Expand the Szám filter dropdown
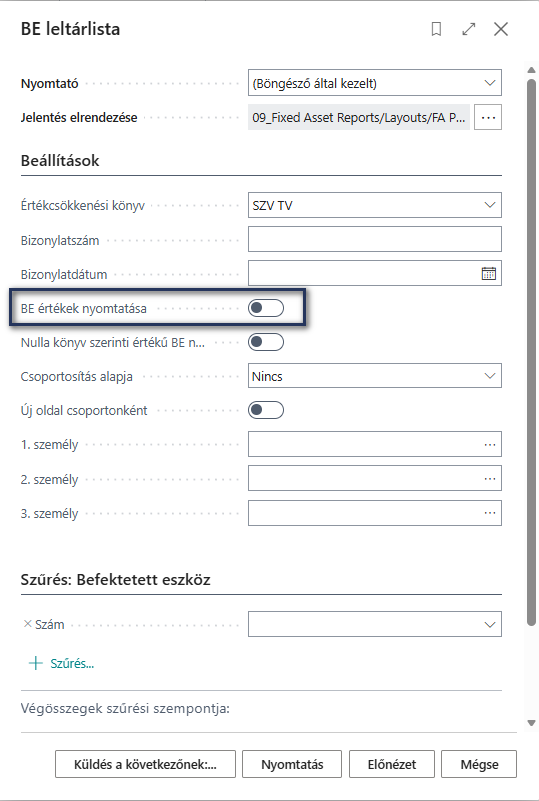 [374, 624]
